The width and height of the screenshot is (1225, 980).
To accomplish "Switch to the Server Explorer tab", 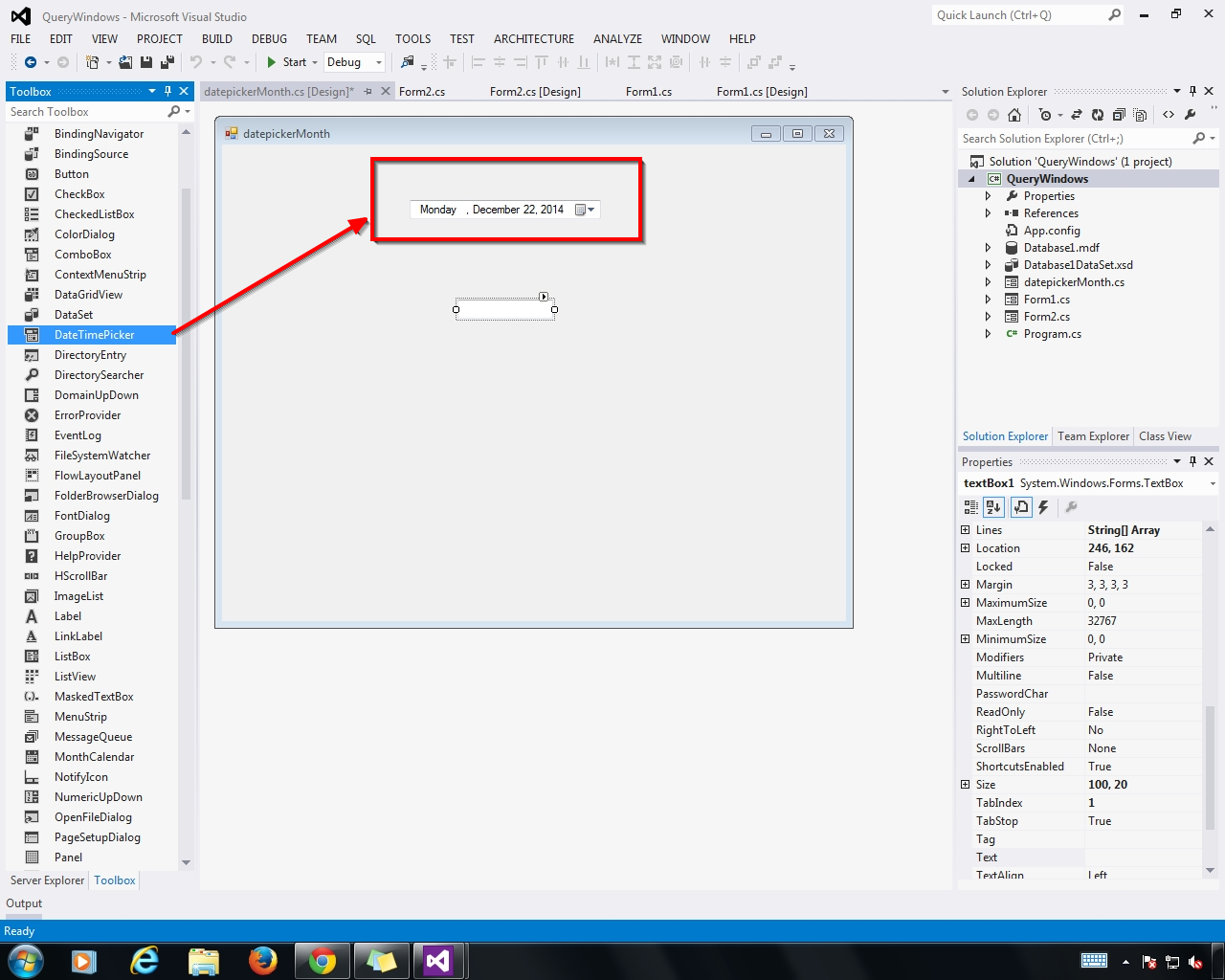I will 47,880.
